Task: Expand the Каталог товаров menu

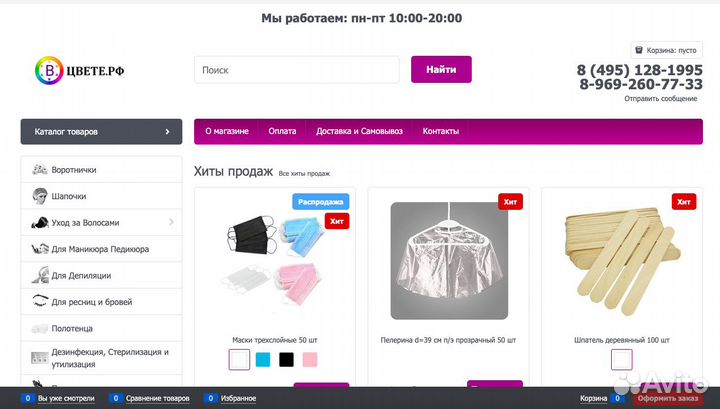Action: pyautogui.click(x=101, y=131)
